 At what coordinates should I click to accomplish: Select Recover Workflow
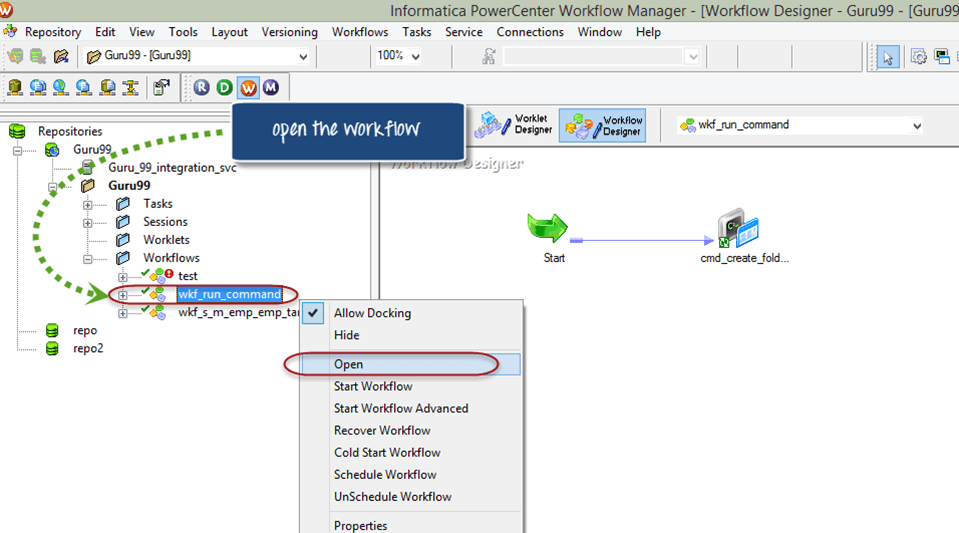pos(410,430)
